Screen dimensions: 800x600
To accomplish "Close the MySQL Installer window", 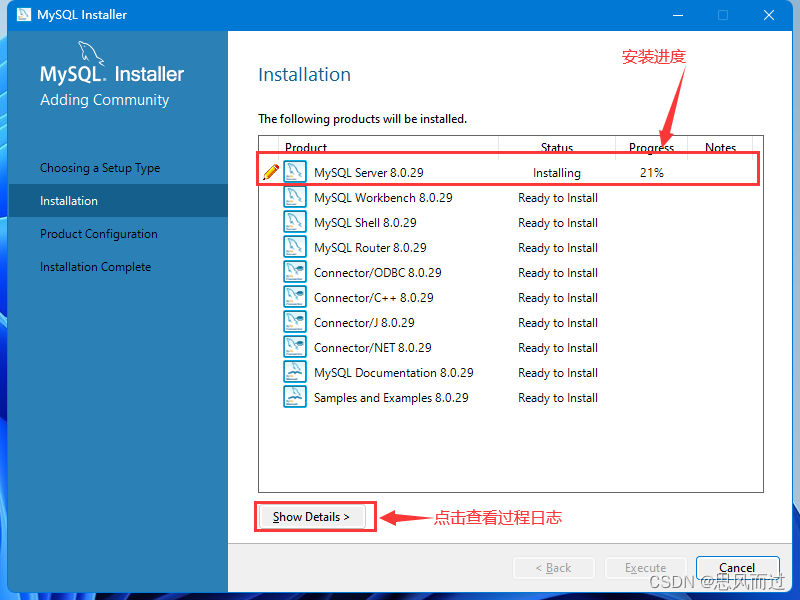I will coord(768,15).
